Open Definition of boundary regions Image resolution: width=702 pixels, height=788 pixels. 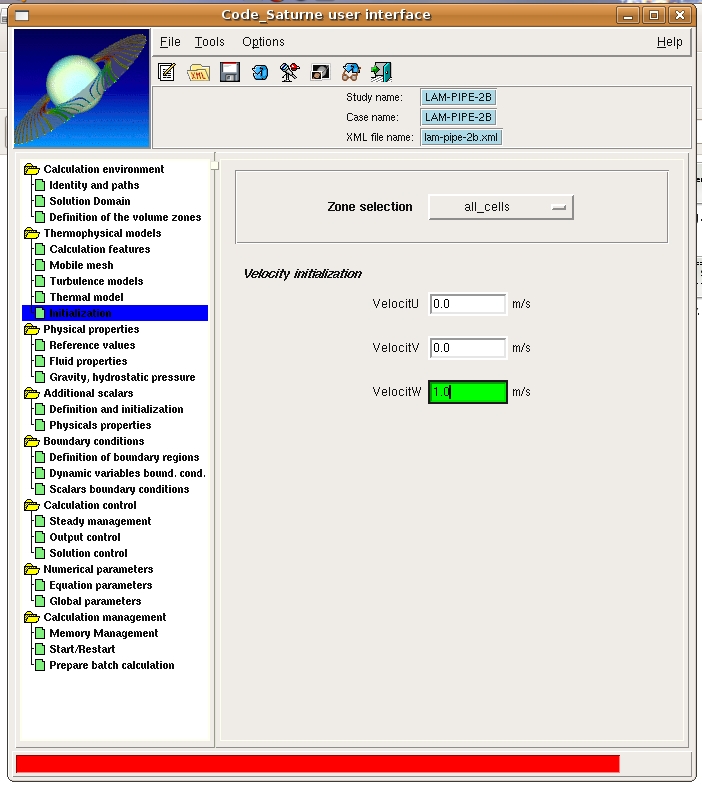124,457
